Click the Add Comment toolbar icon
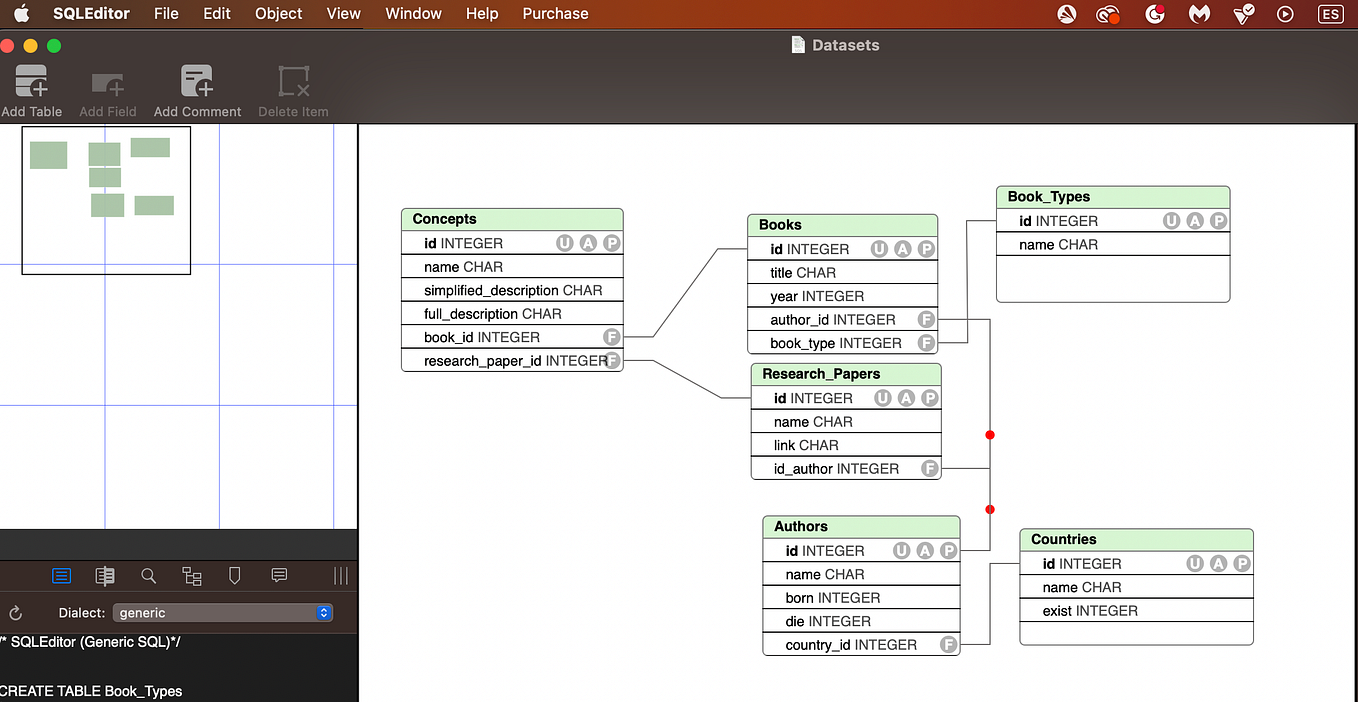1358x702 pixels. click(196, 82)
